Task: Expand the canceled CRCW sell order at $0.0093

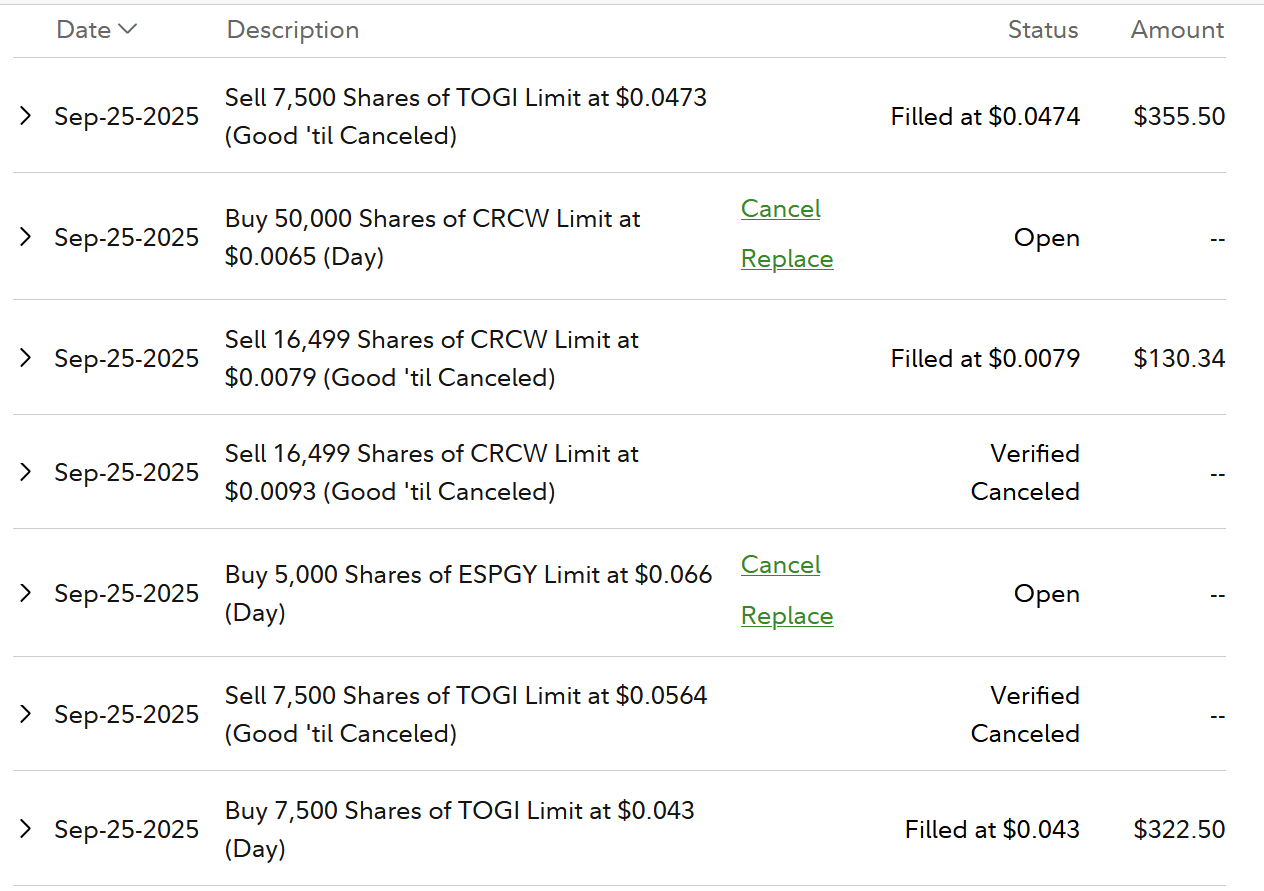Action: (26, 472)
